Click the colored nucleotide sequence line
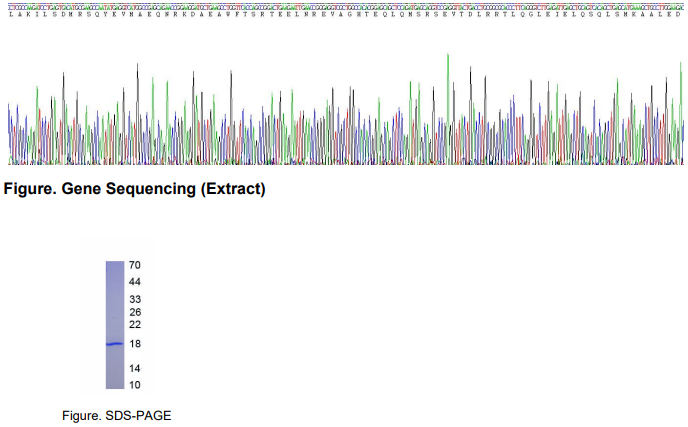Viewport: 688px width, 427px height. pyautogui.click(x=346, y=7)
